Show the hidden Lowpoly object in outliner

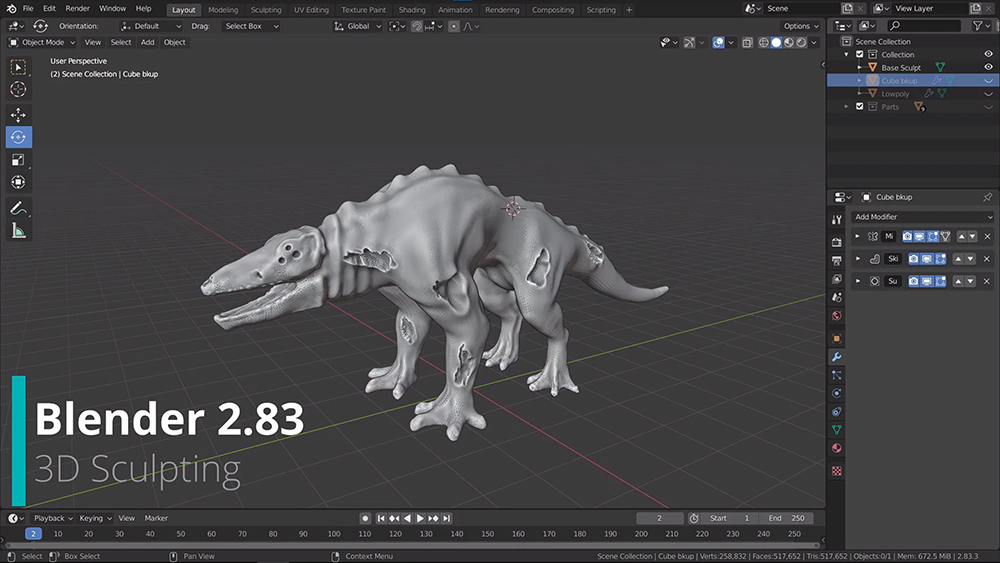[988, 94]
